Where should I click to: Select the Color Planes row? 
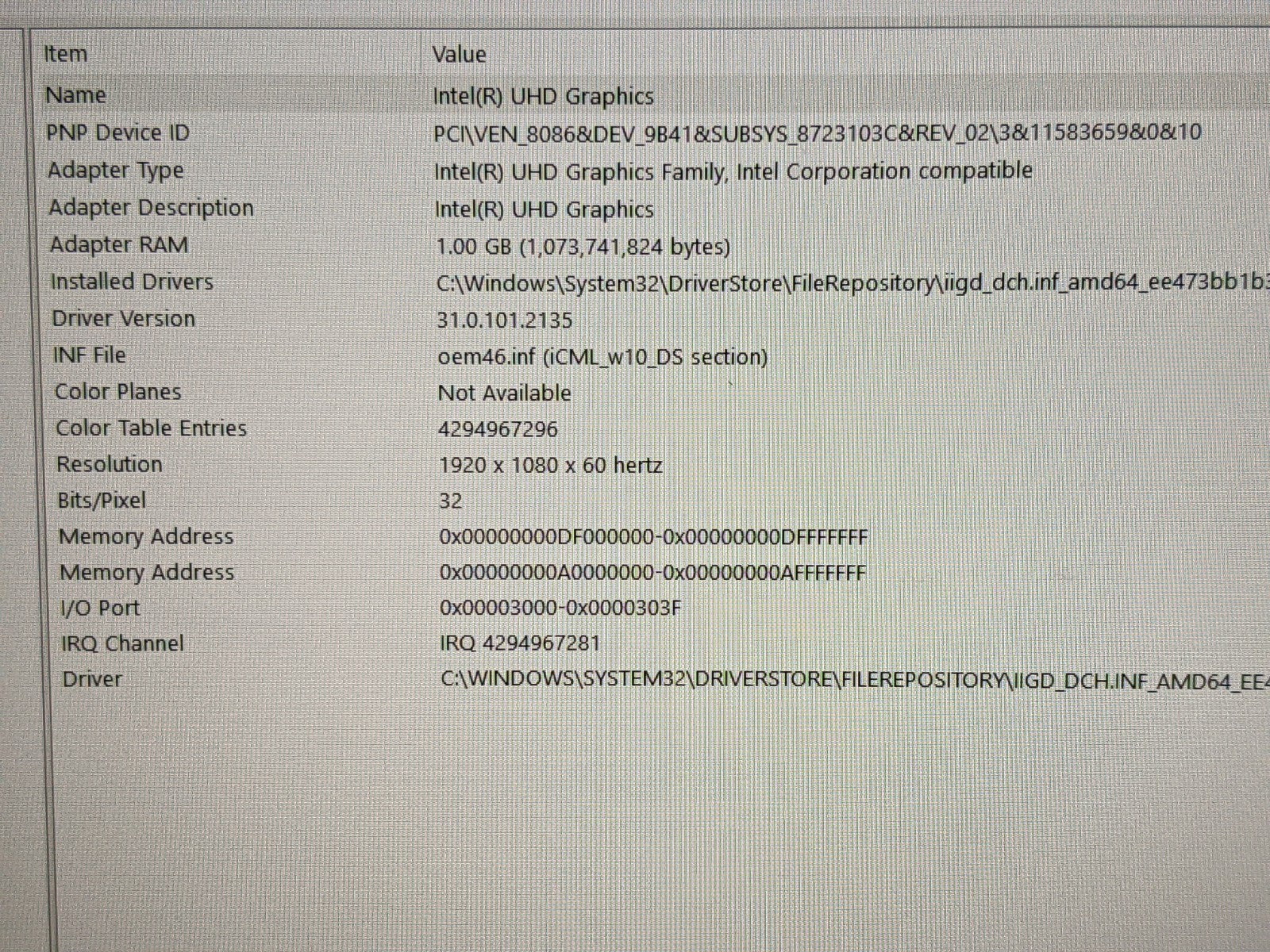(x=117, y=392)
